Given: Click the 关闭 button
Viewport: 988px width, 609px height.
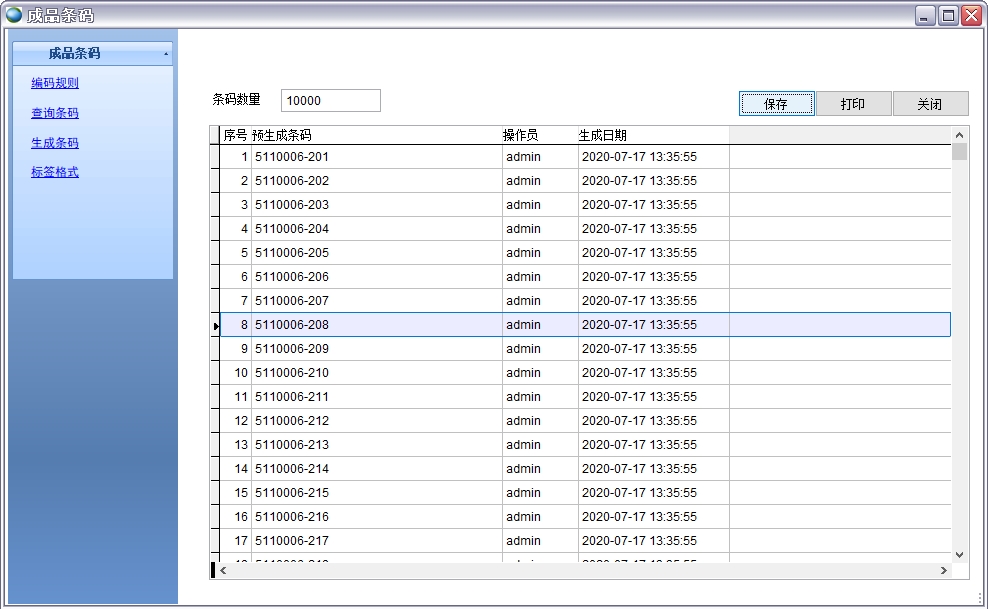Looking at the screenshot, I should pos(929,104).
